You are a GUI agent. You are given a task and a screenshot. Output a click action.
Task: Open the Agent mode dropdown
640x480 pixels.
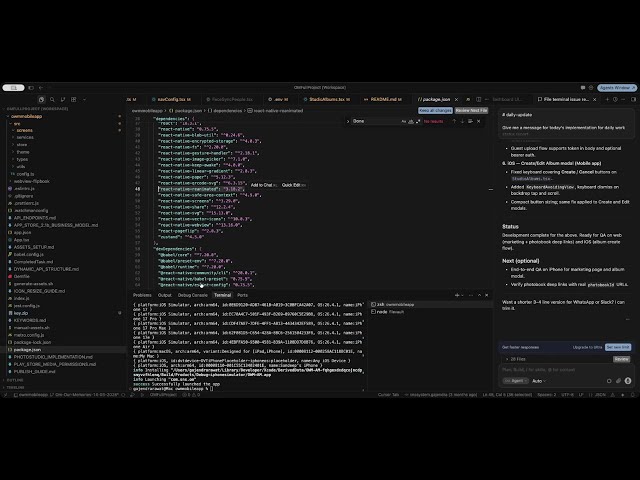point(516,381)
